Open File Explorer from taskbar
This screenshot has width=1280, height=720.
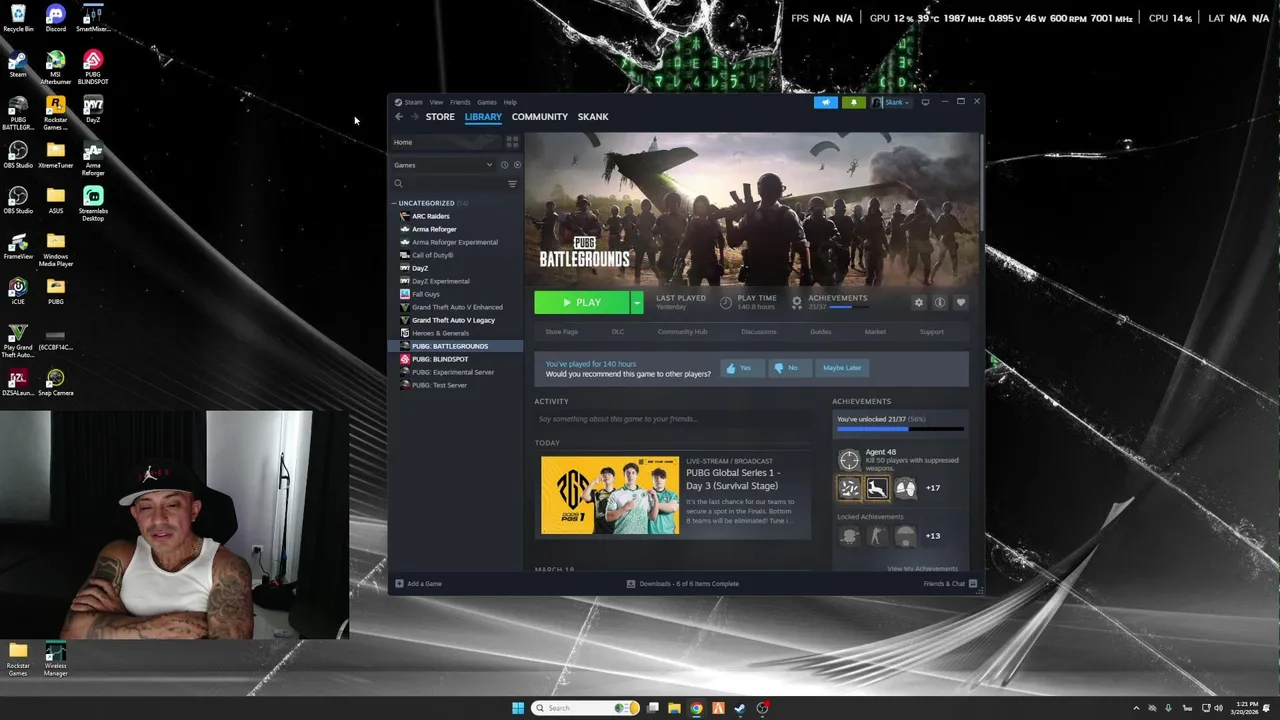tap(674, 708)
